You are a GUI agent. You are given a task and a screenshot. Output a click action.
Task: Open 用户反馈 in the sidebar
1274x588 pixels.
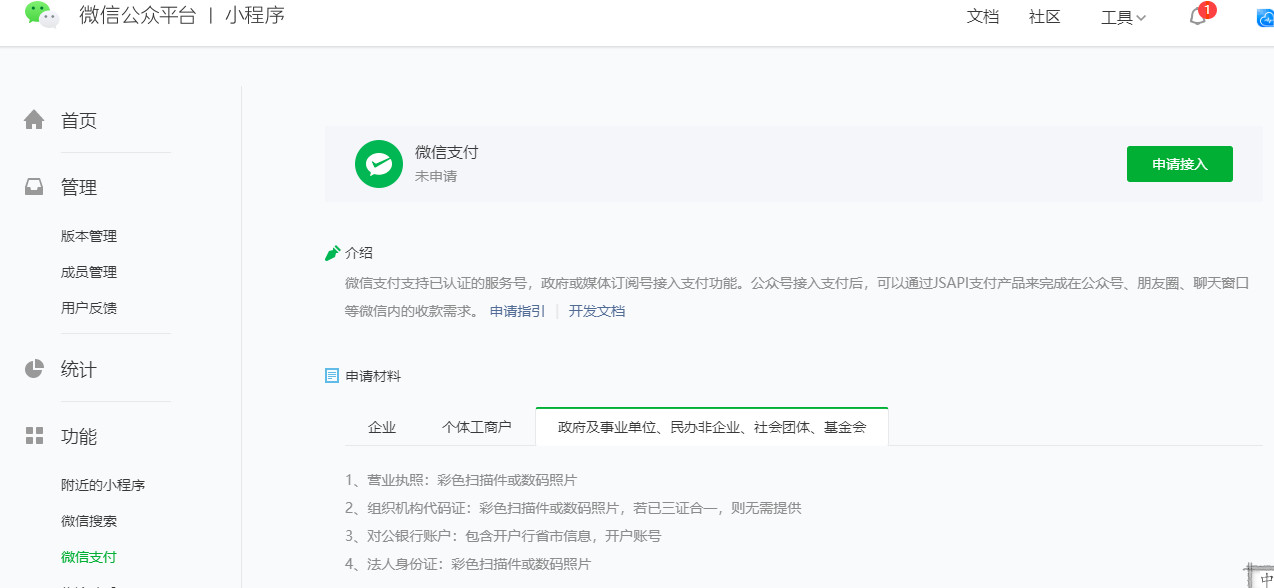89,308
